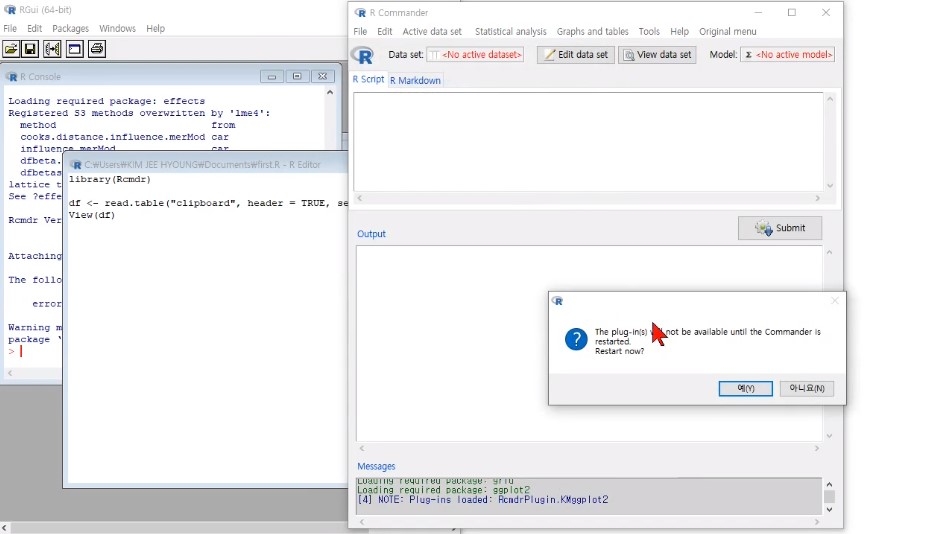Image resolution: width=944 pixels, height=534 pixels.
Task: Open the Active data set menu
Action: 432,31
